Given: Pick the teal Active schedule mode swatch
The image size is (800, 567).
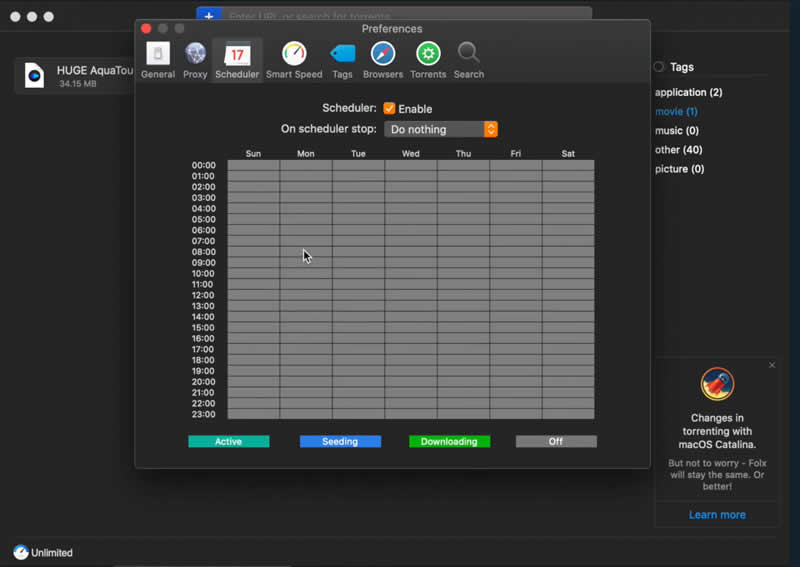Looking at the screenshot, I should [229, 441].
